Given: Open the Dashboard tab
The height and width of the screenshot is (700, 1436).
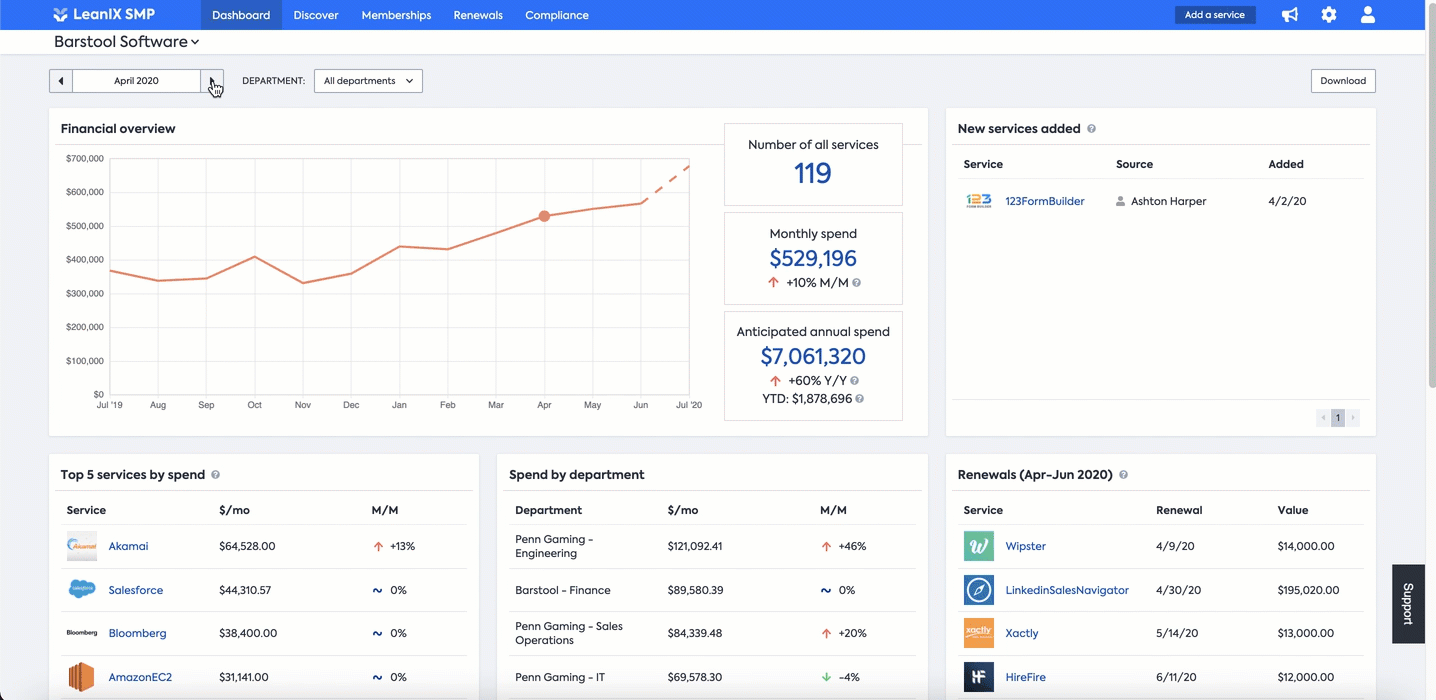Looking at the screenshot, I should point(241,15).
